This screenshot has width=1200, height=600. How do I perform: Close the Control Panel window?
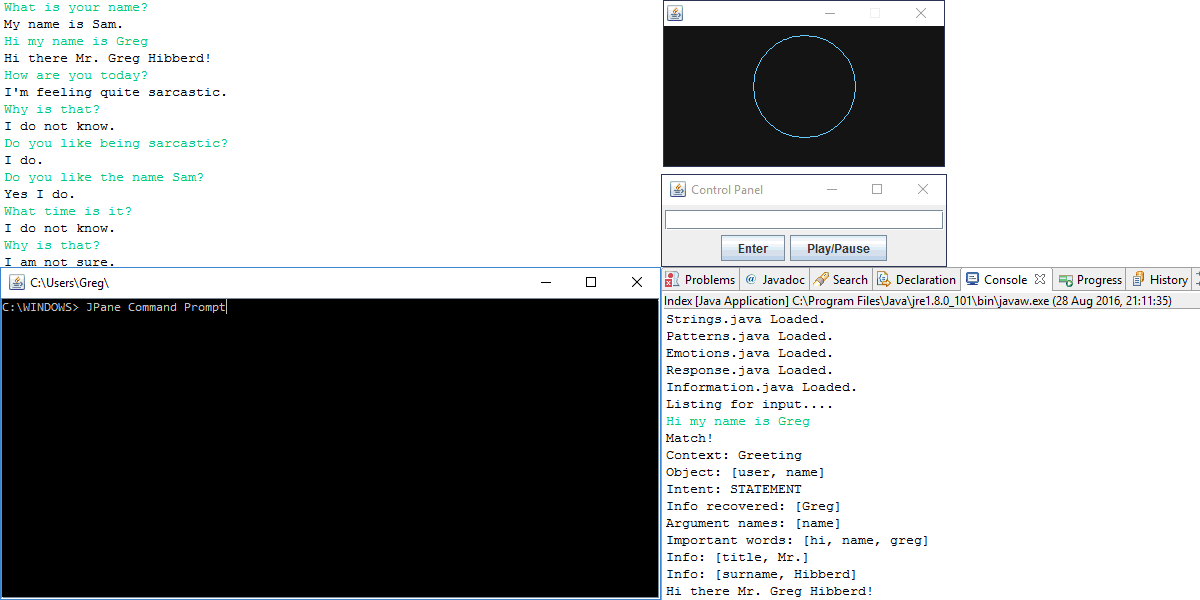point(923,190)
